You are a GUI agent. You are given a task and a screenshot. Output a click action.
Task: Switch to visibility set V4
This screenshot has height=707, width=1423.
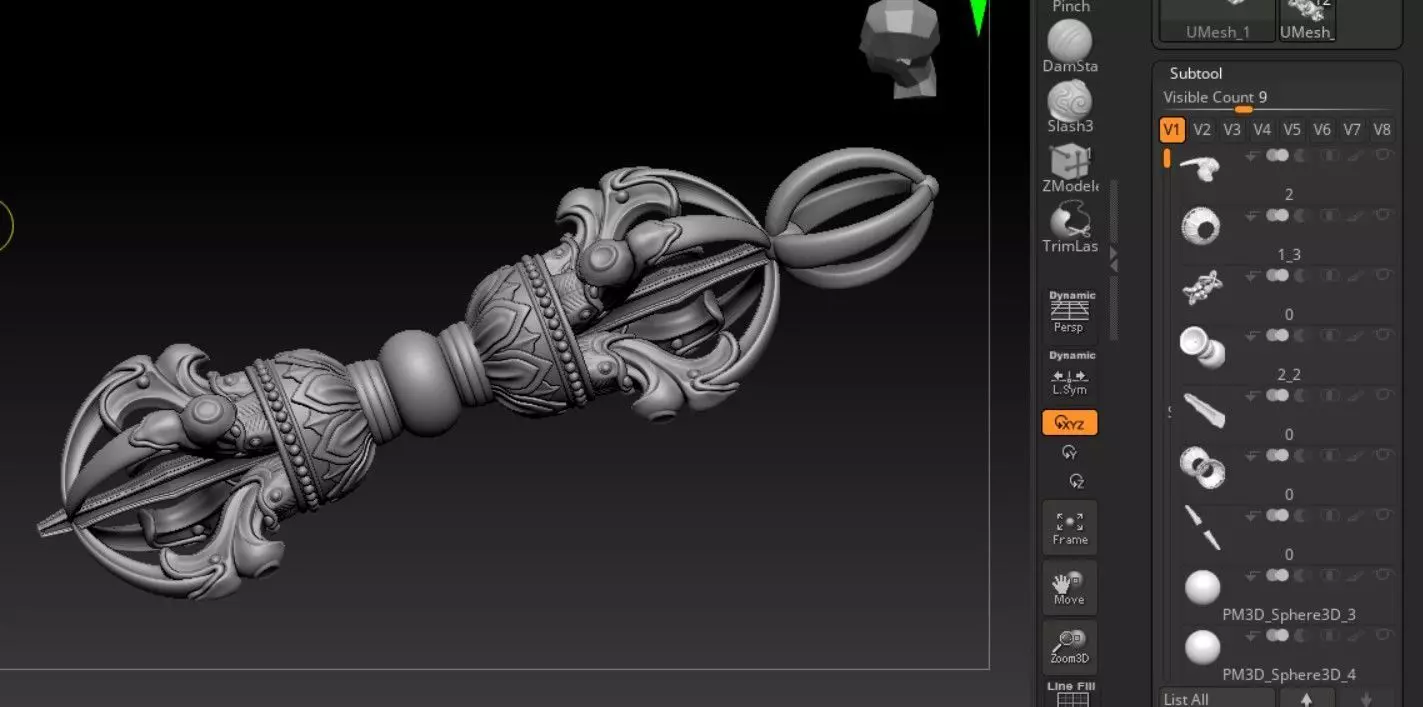[x=1262, y=130]
